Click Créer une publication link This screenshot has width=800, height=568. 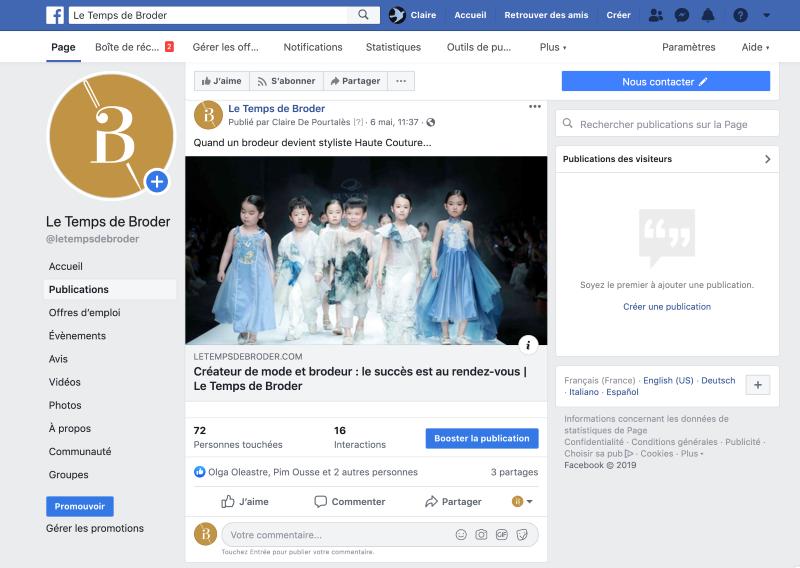pos(667,307)
